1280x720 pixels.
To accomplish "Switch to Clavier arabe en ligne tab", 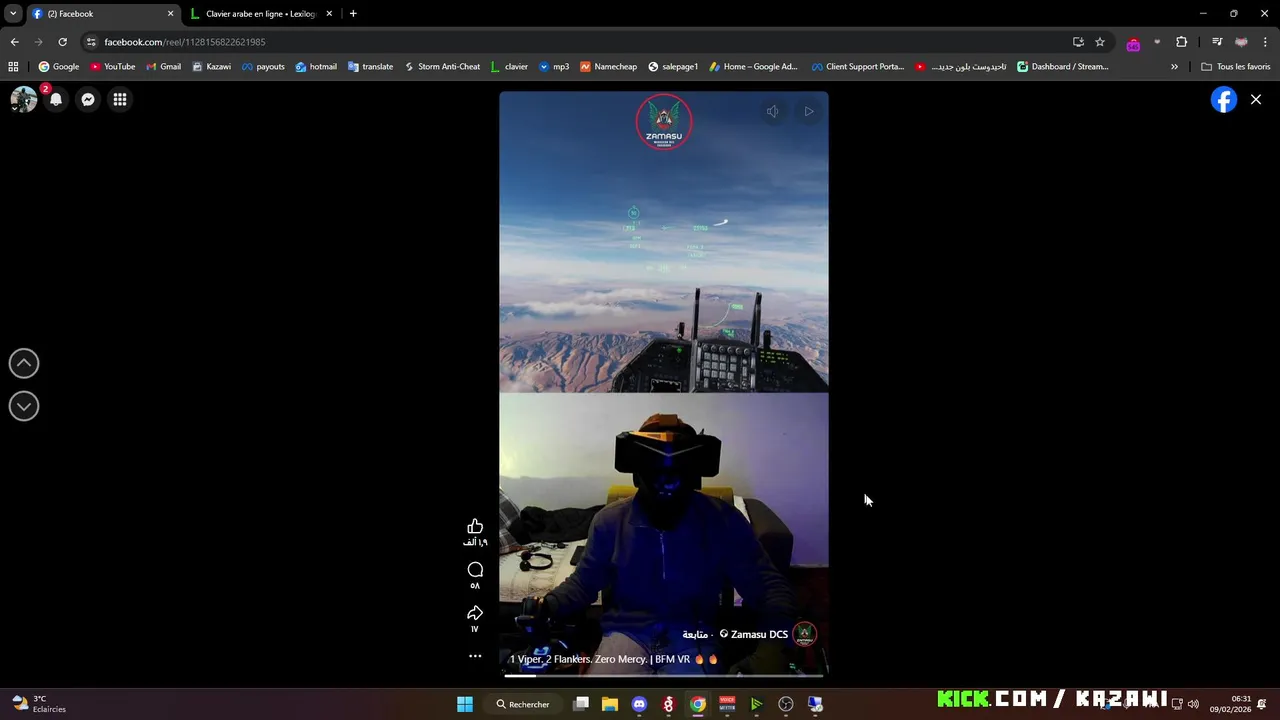I will point(260,14).
